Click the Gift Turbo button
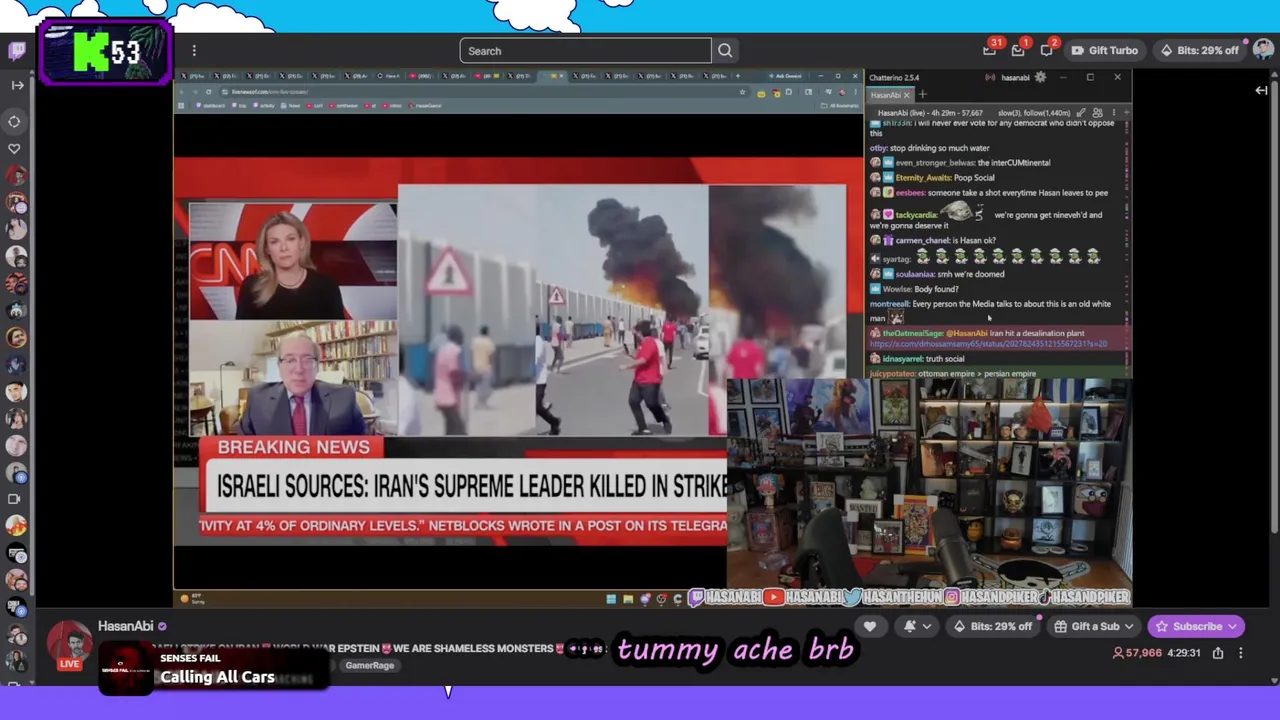Viewport: 1280px width, 720px height. click(1104, 50)
